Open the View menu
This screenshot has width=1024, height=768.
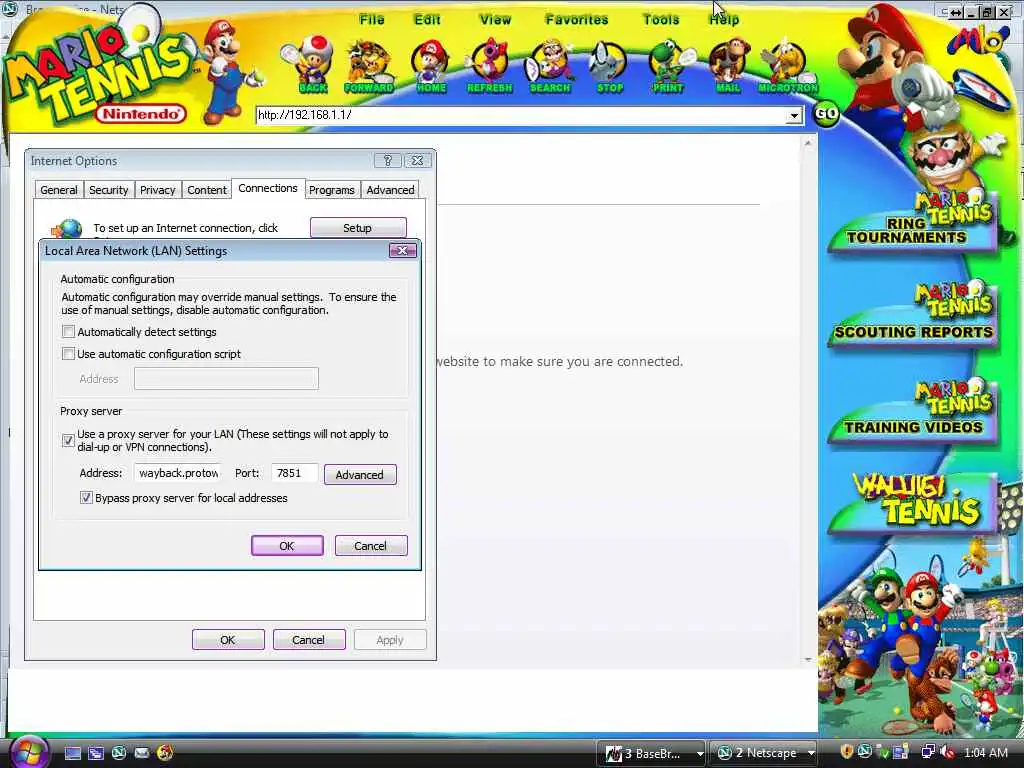coord(495,20)
